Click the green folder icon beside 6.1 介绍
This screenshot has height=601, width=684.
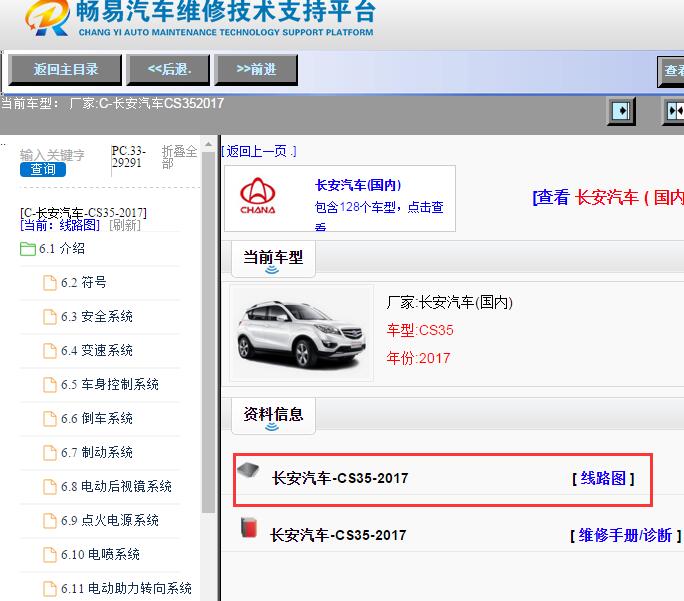click(x=28, y=249)
